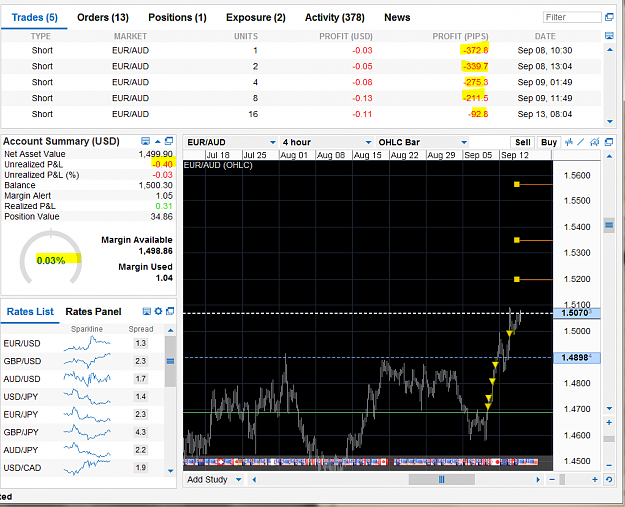Open Rates List display options icon
The width and height of the screenshot is (625, 507).
(147, 311)
